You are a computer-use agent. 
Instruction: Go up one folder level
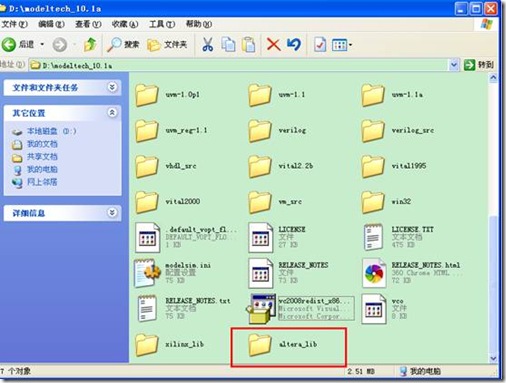click(90, 44)
